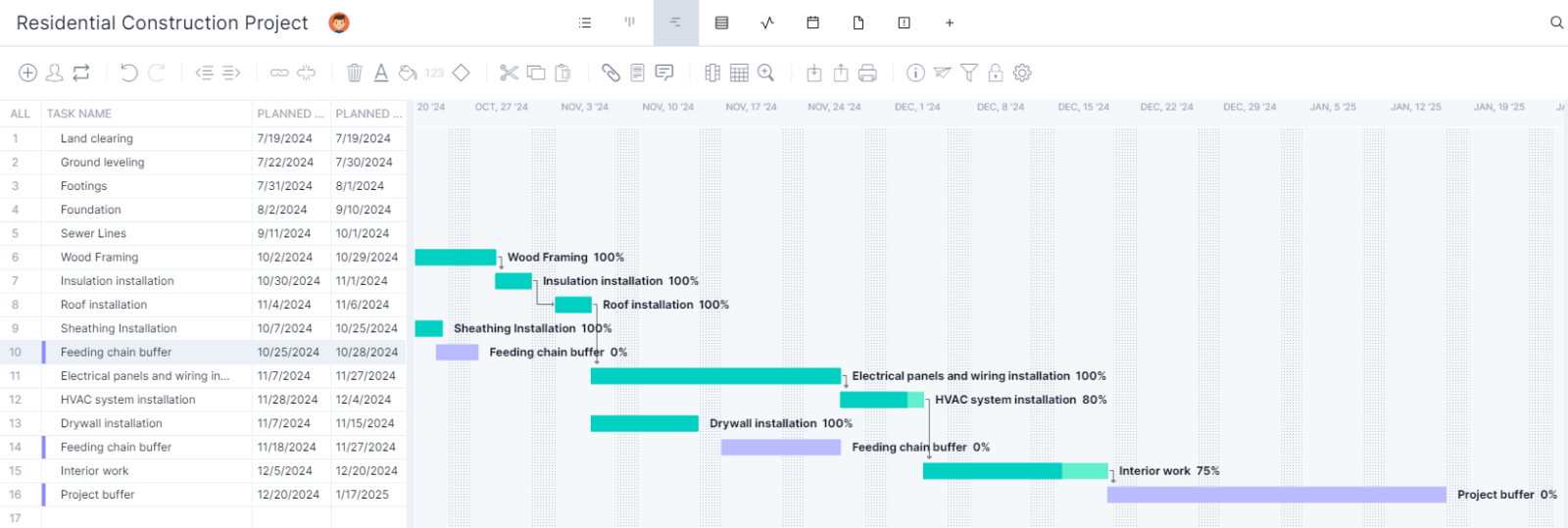Delete task with the trash icon

point(354,72)
